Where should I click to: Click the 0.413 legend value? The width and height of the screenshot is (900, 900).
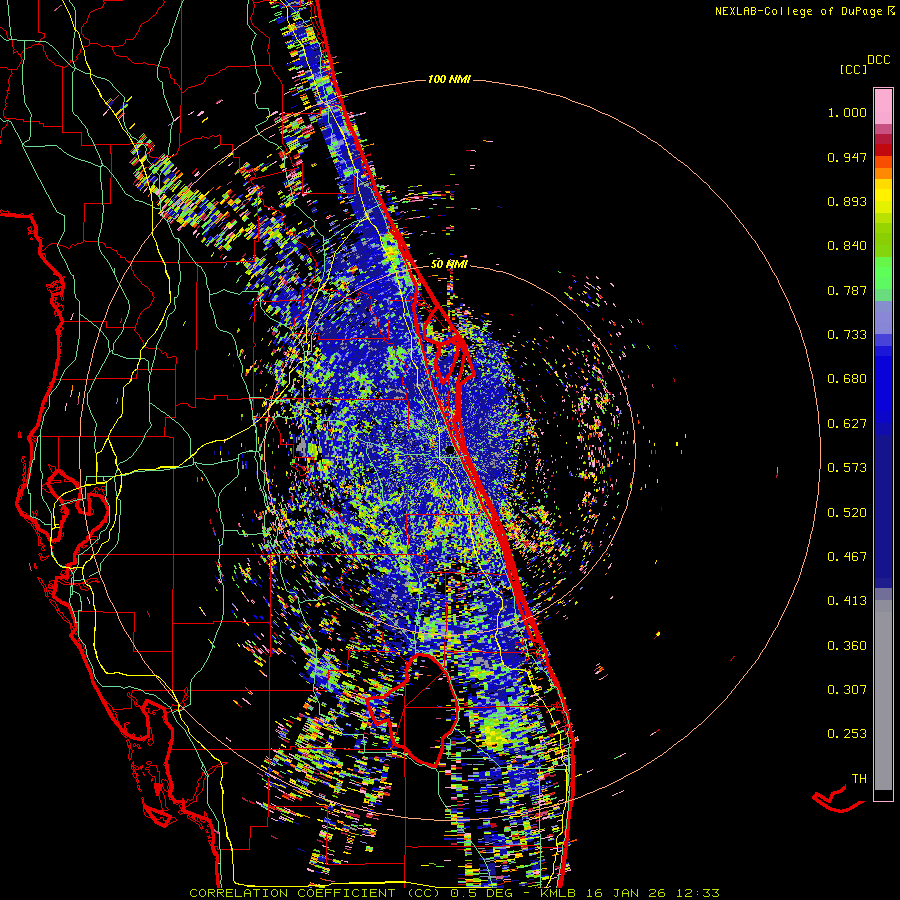pyautogui.click(x=847, y=601)
